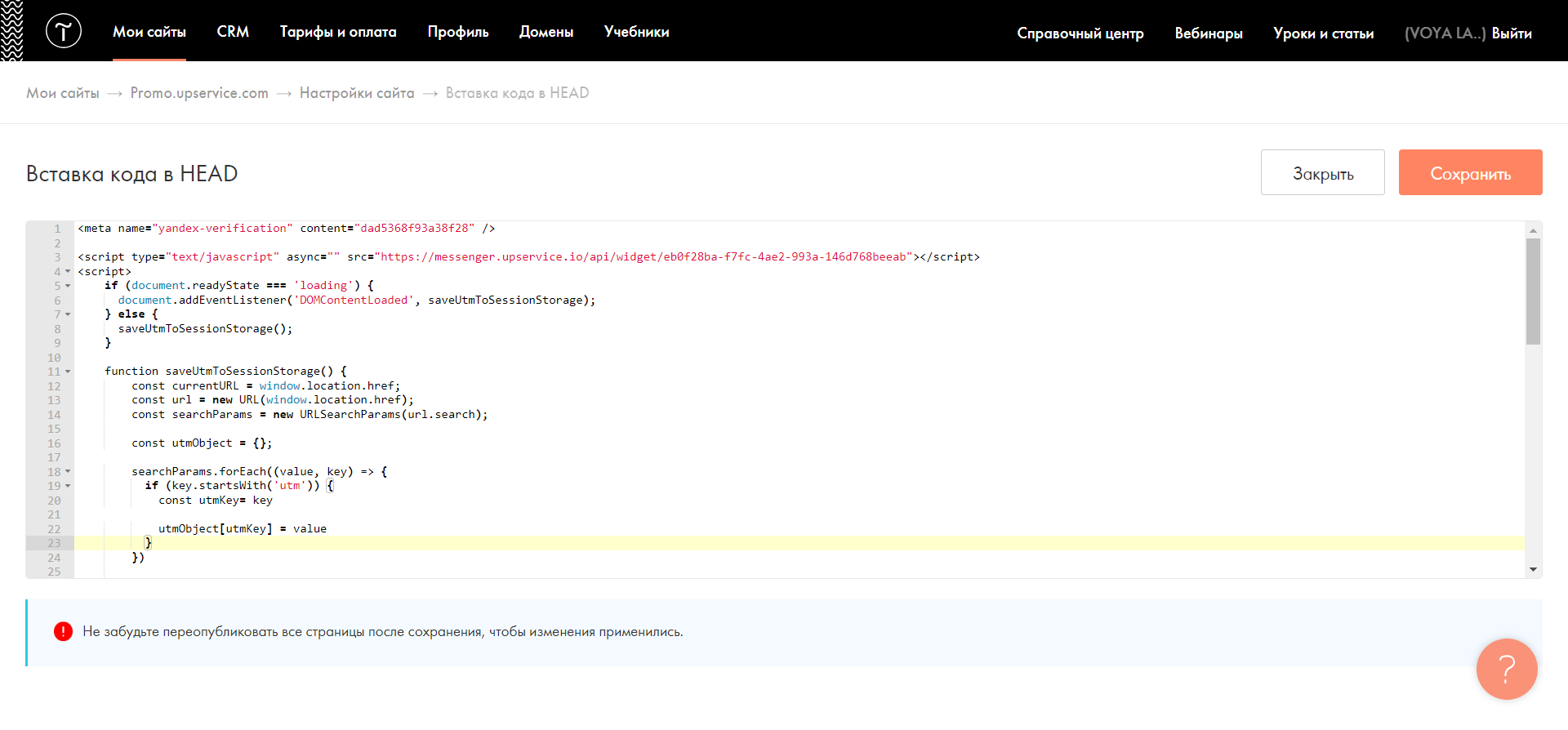
Task: Click the Мои сайты breadcrumb
Action: click(63, 93)
